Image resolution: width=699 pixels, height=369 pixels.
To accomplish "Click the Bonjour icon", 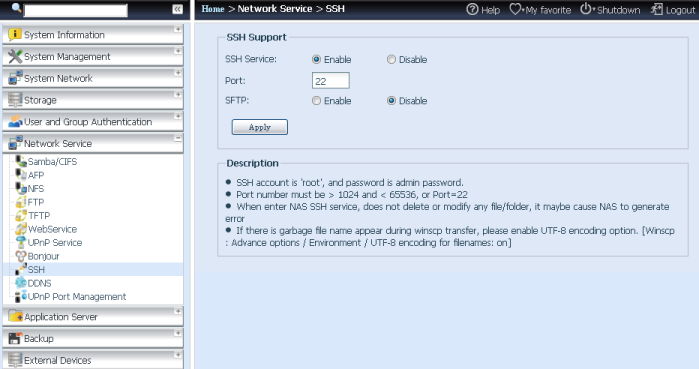I will (x=21, y=256).
